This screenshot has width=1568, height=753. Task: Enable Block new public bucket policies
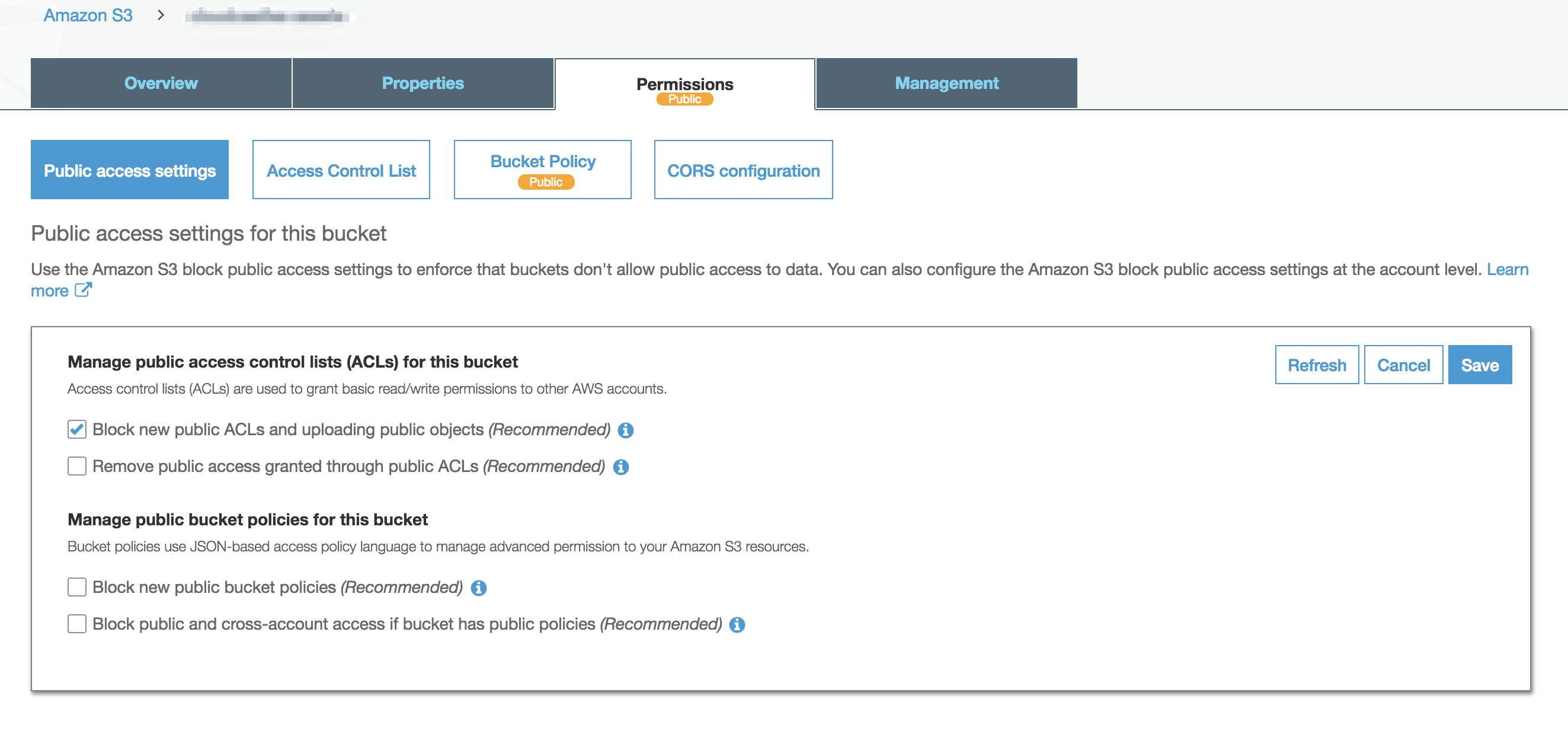pos(76,588)
